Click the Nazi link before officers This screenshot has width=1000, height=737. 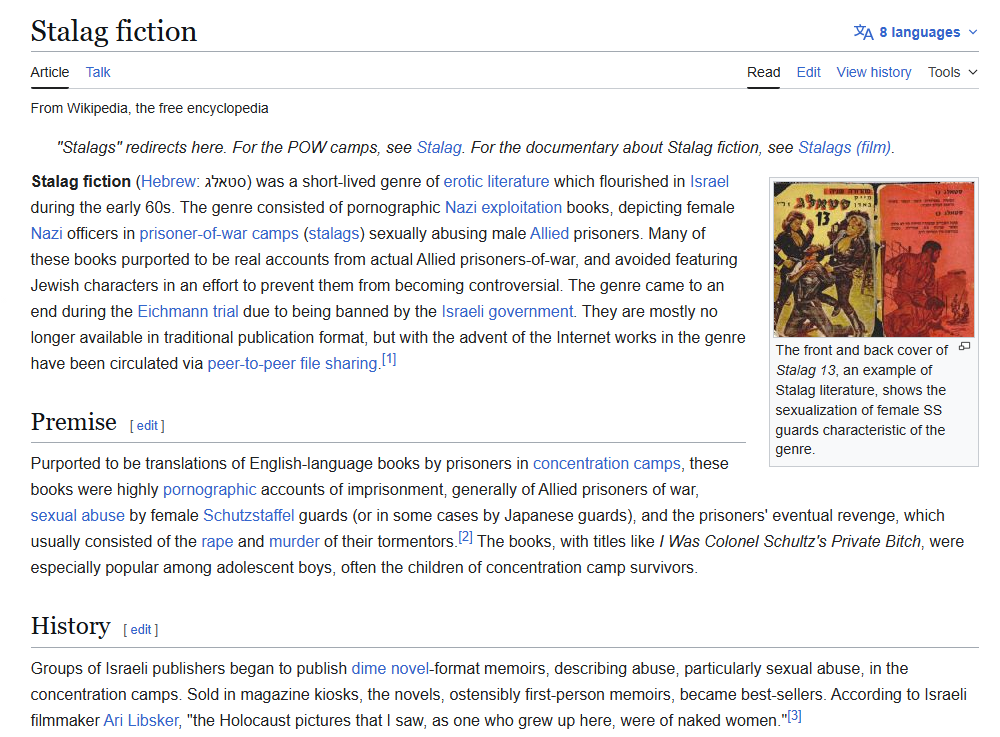47,234
